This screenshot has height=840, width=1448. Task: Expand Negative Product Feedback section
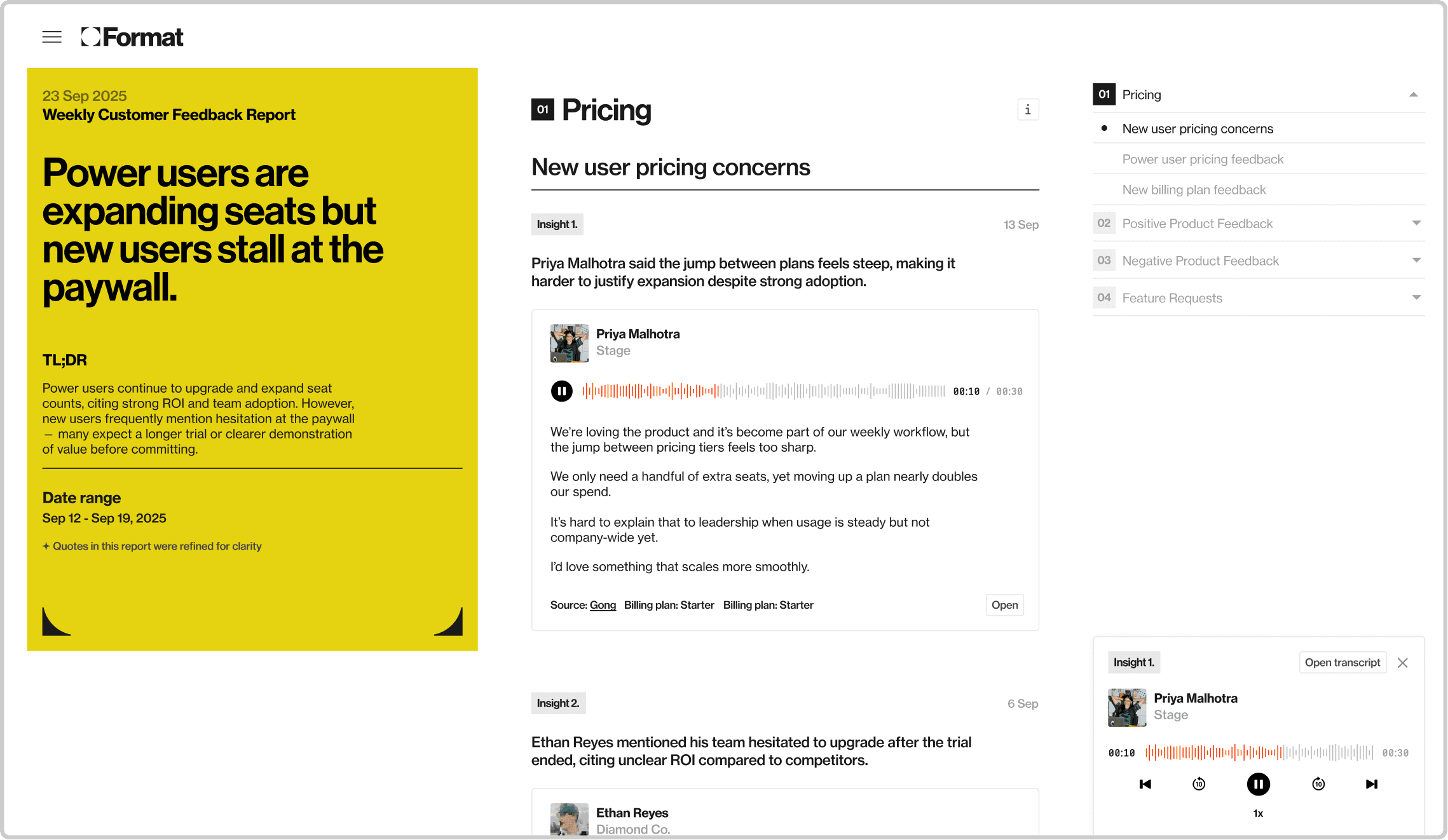[1416, 261]
